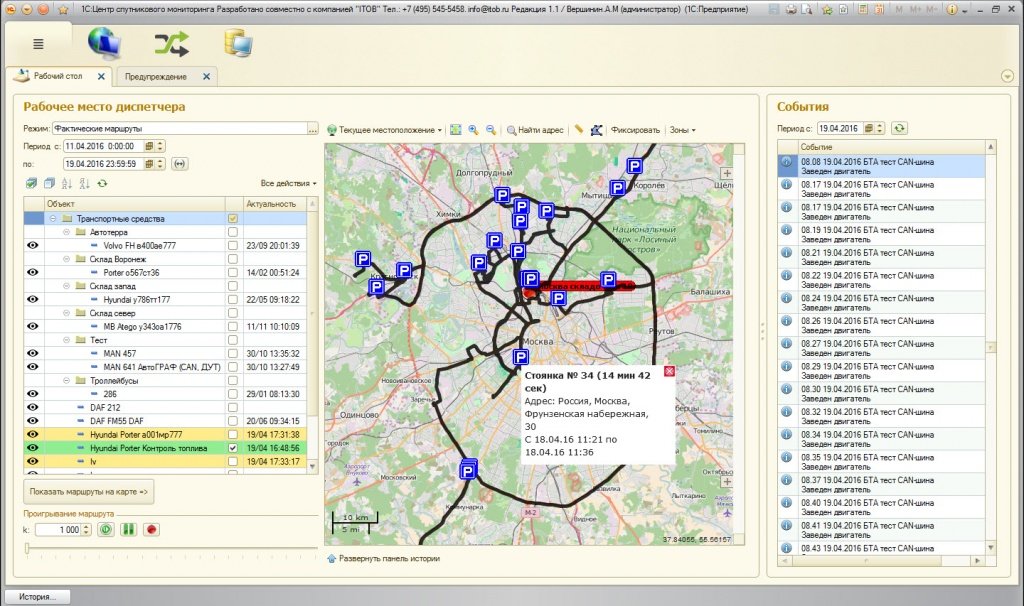1024x606 pixels.
Task: Check the Volvo FH в400ае777 checkbox
Action: (232, 246)
